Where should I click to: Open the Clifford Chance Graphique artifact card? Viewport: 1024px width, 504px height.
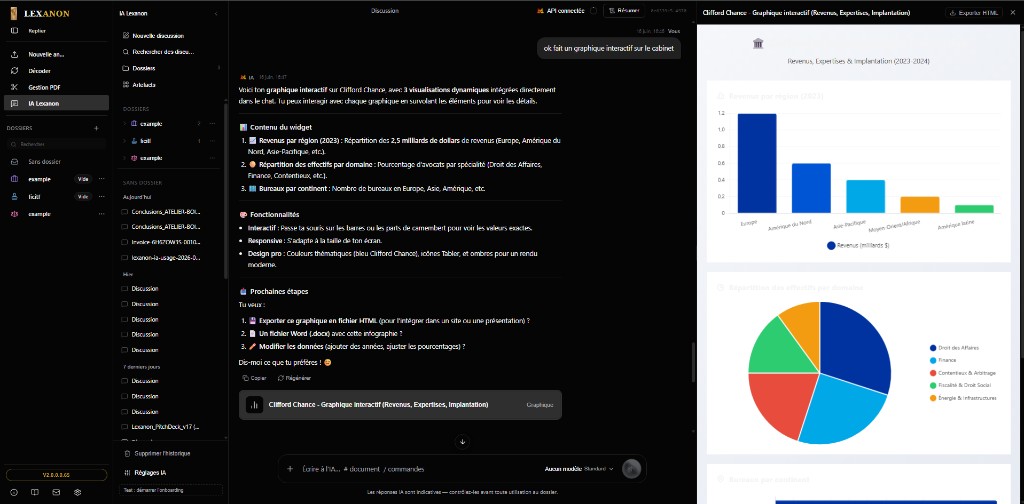pos(400,405)
